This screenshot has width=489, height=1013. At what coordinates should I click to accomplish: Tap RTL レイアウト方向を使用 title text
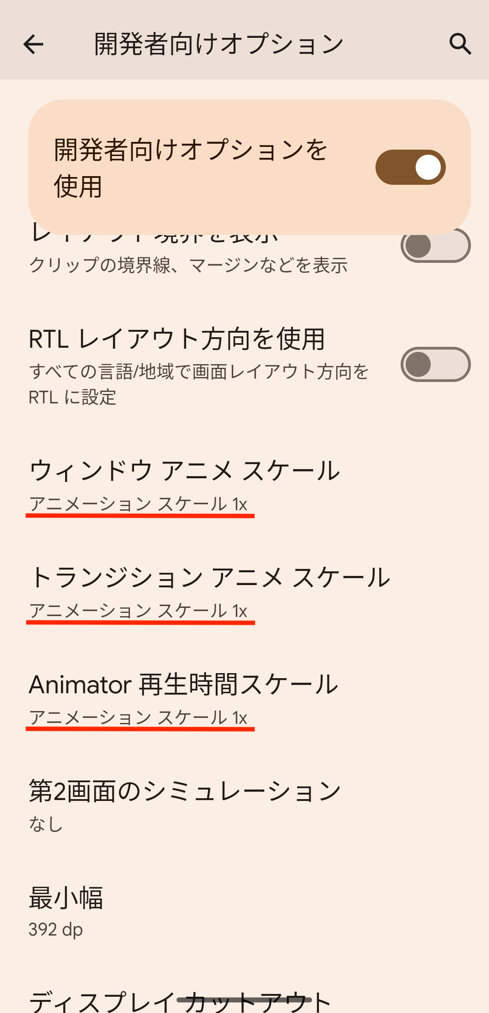176,338
